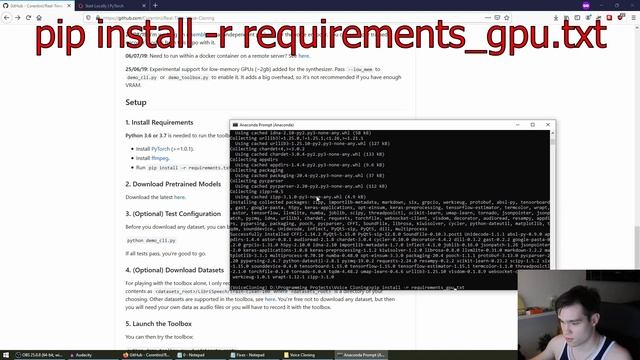
Task: Click the 'Setup' heading
Action: [x=136, y=102]
